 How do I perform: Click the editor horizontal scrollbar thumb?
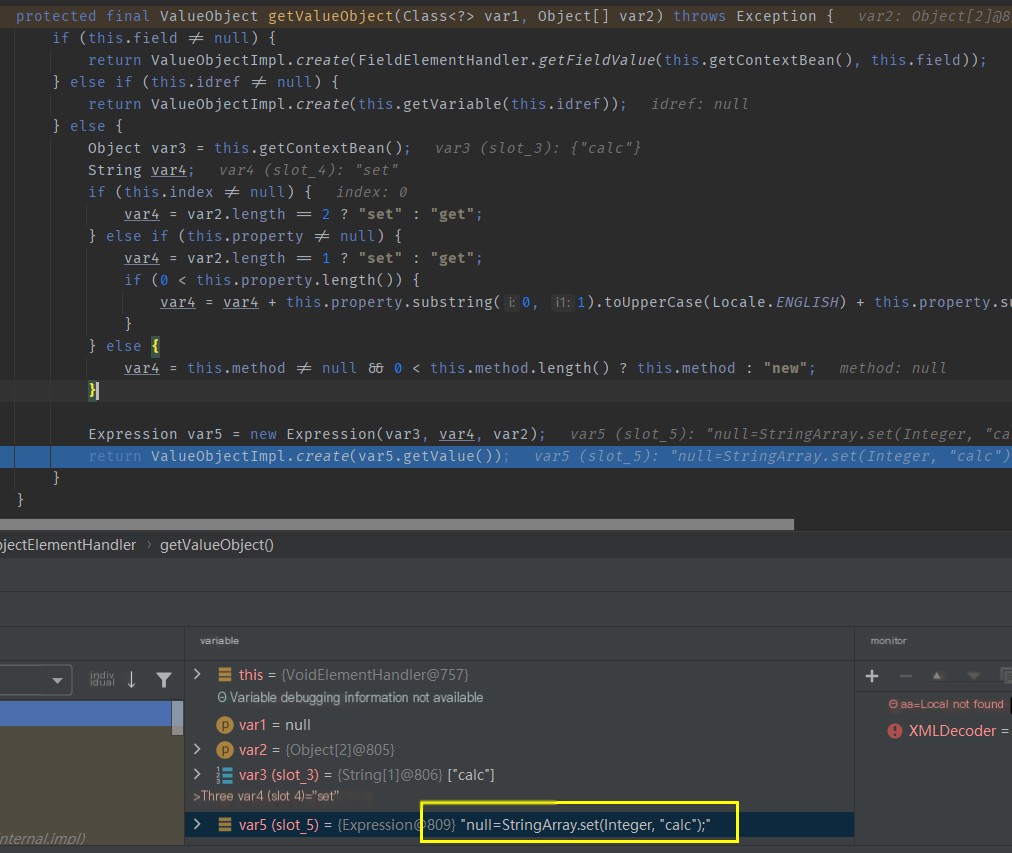[397, 525]
